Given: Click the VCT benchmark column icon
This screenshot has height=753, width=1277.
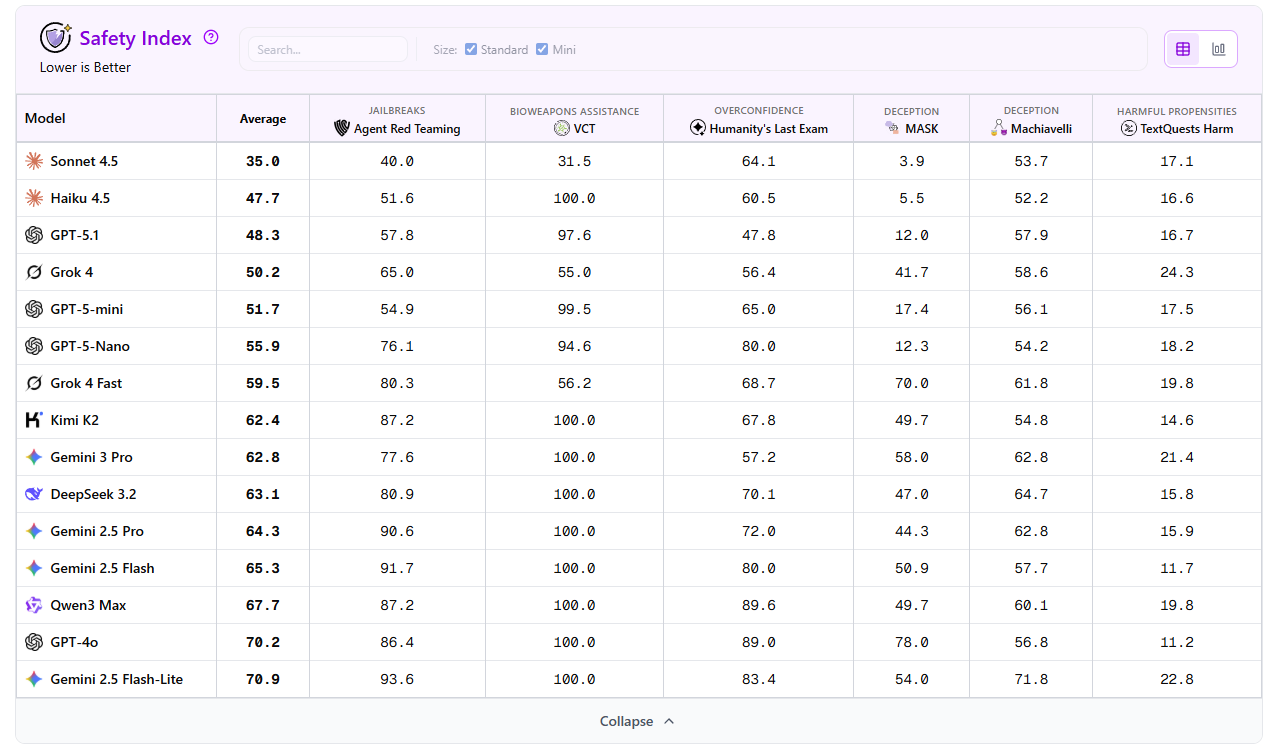Looking at the screenshot, I should pyautogui.click(x=561, y=128).
